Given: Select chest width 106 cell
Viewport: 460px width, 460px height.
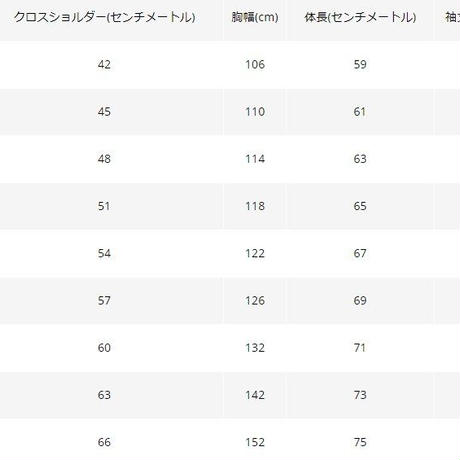Looking at the screenshot, I should 255,64.
